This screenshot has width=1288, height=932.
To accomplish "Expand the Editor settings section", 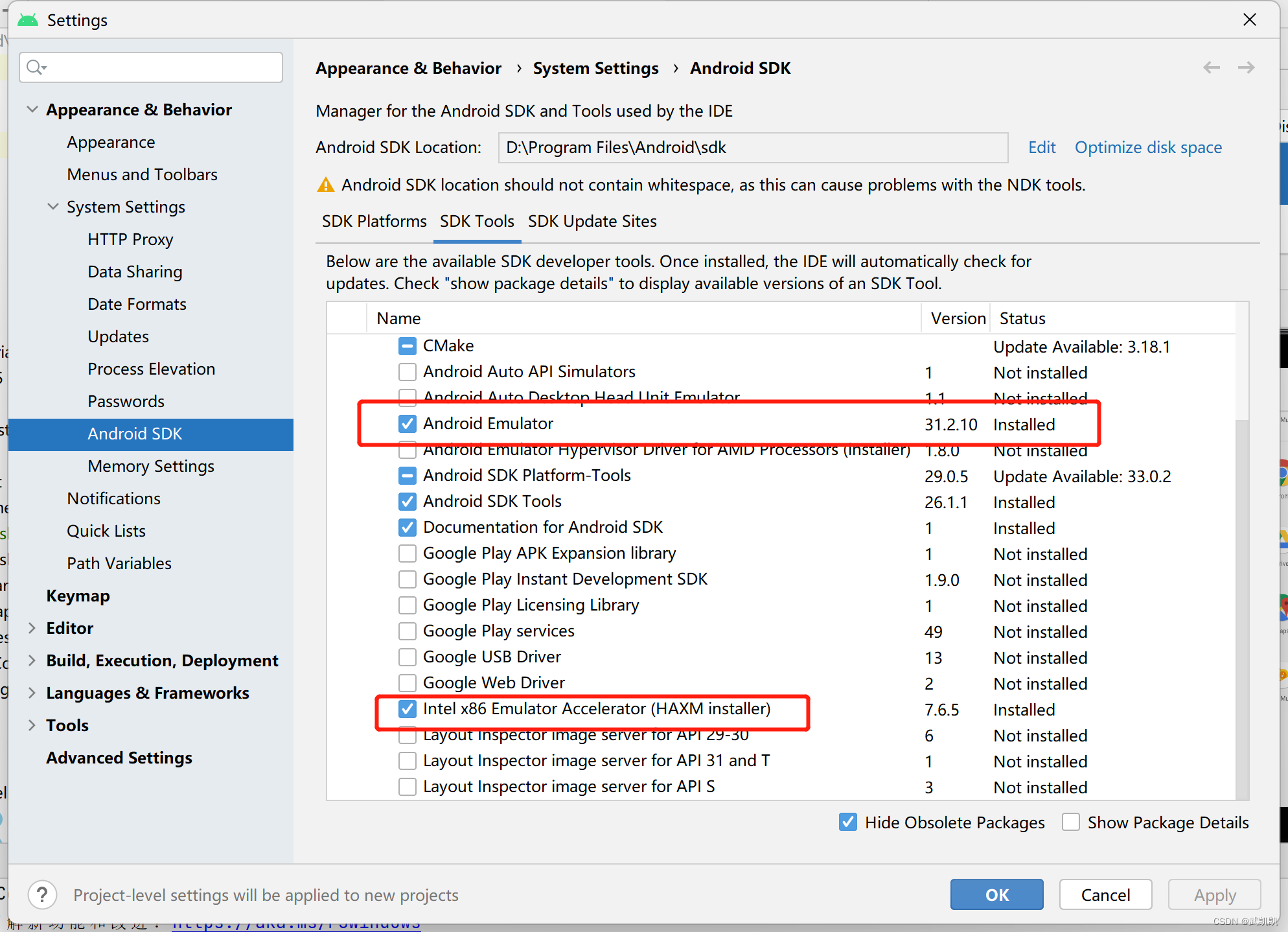I will (32, 628).
